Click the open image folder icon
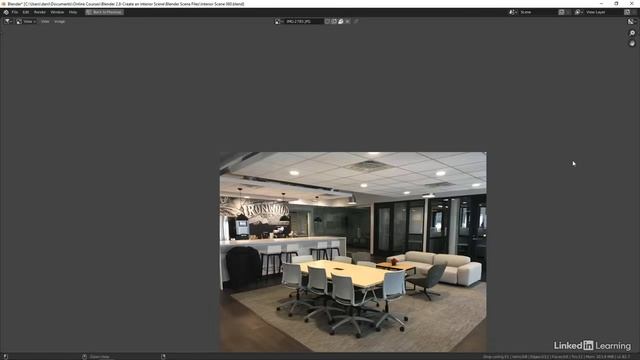640x360 pixels. [x=341, y=21]
